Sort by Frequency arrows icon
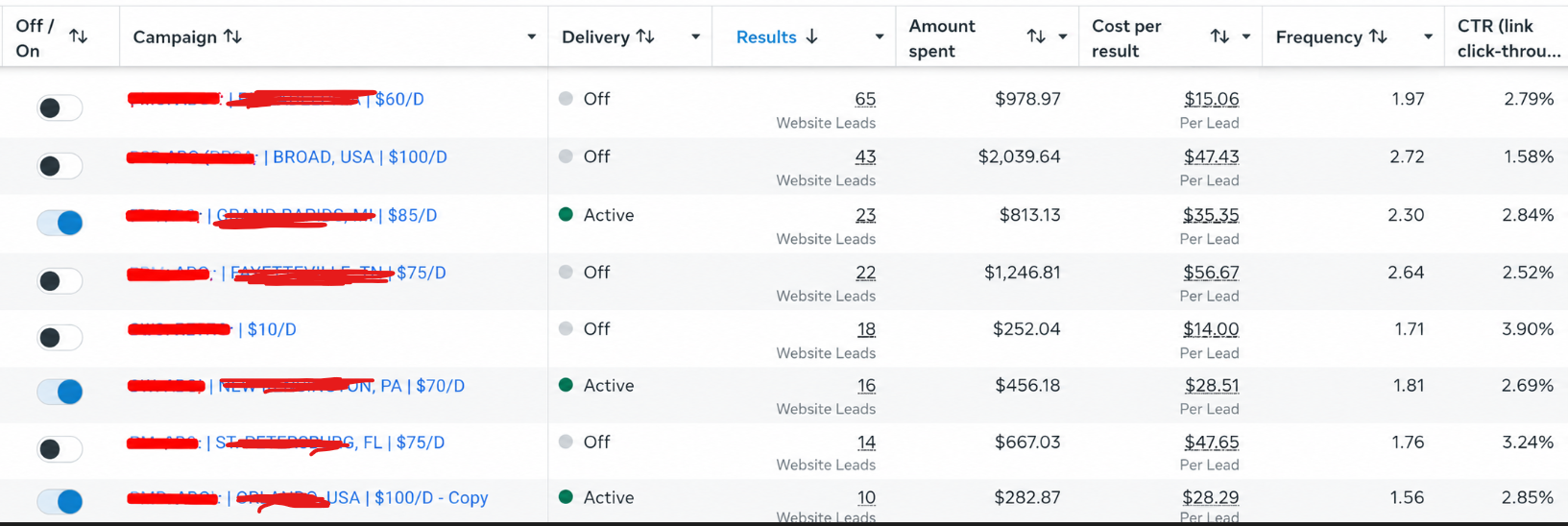 [1378, 36]
